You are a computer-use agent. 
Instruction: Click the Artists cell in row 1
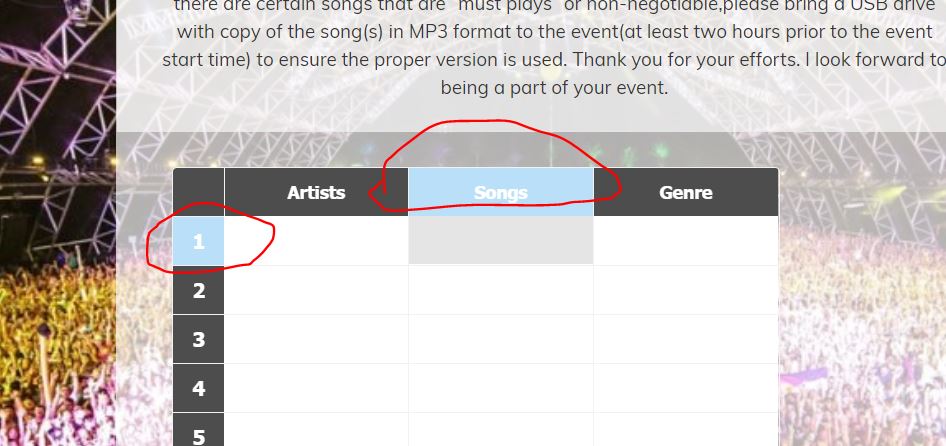(x=316, y=241)
